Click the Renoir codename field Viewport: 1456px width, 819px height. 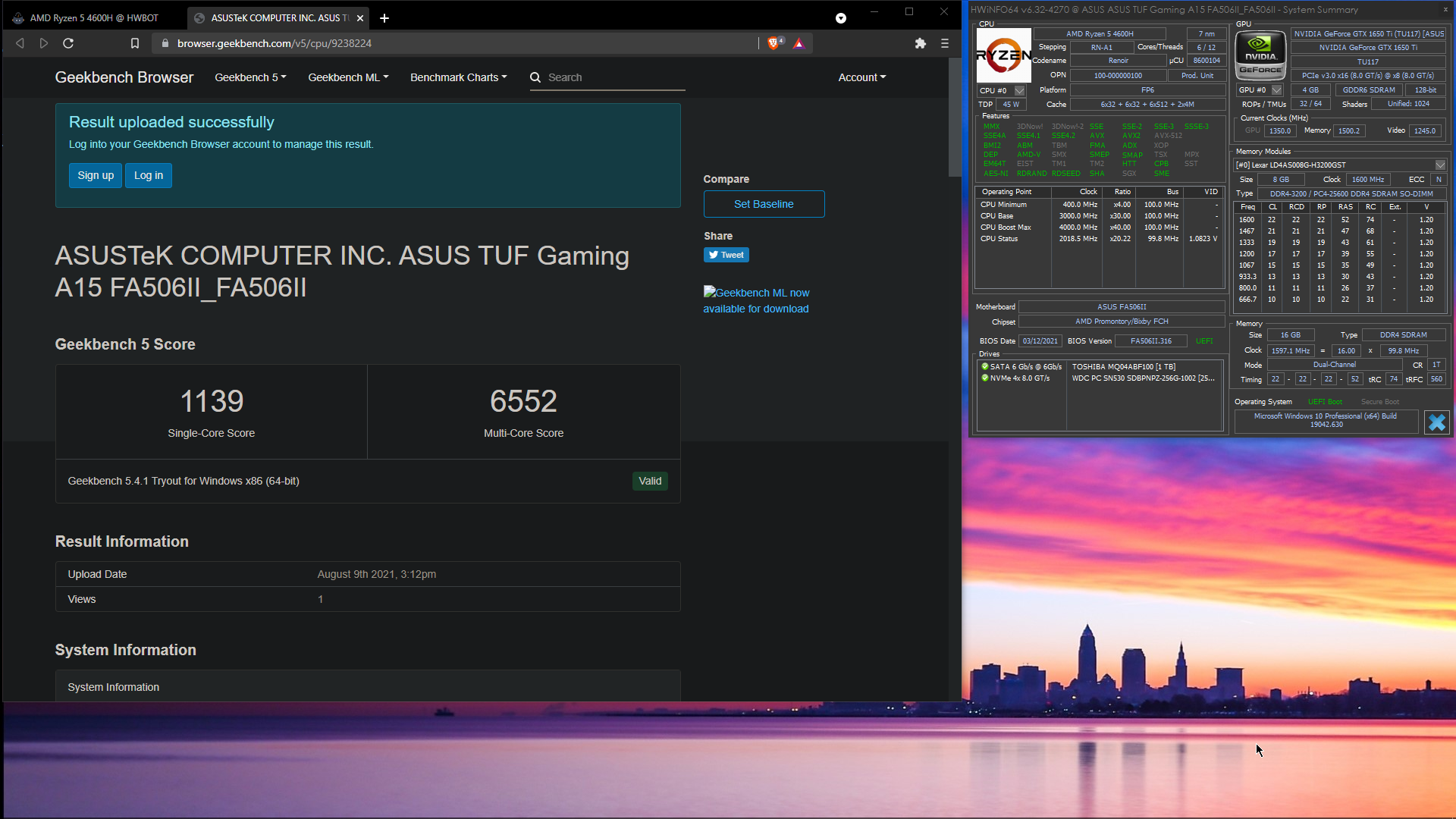click(x=1118, y=61)
